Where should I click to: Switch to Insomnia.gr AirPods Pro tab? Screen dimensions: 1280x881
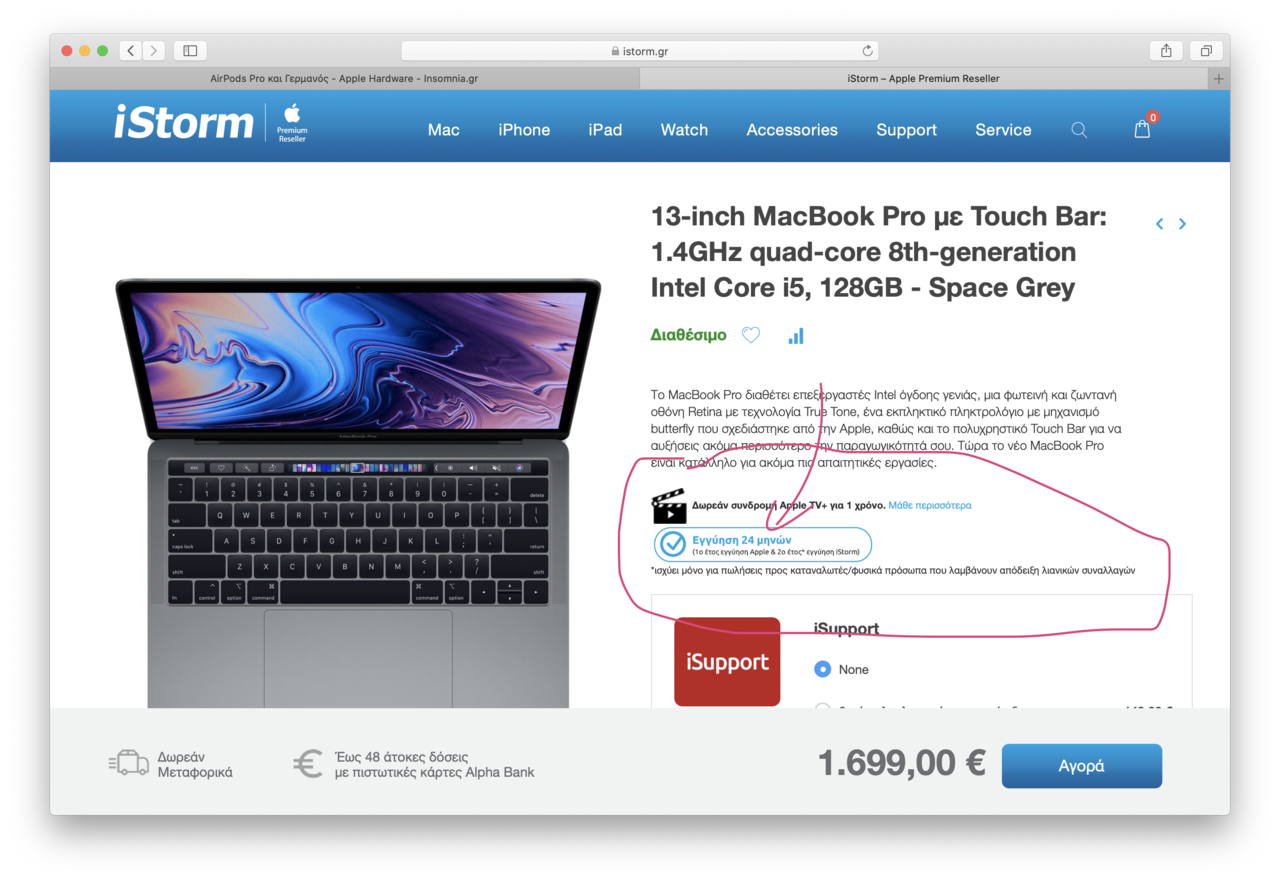344,78
